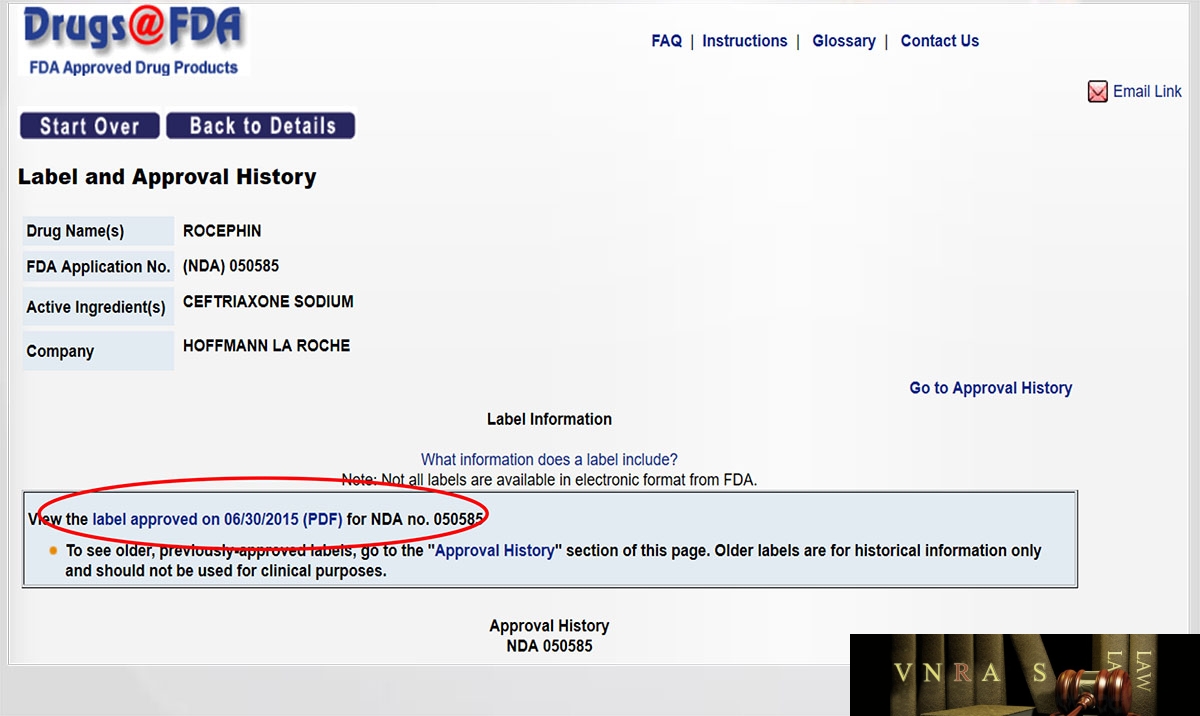
Task: Select the HOFFMANN LA ROCHE company text
Action: click(266, 346)
